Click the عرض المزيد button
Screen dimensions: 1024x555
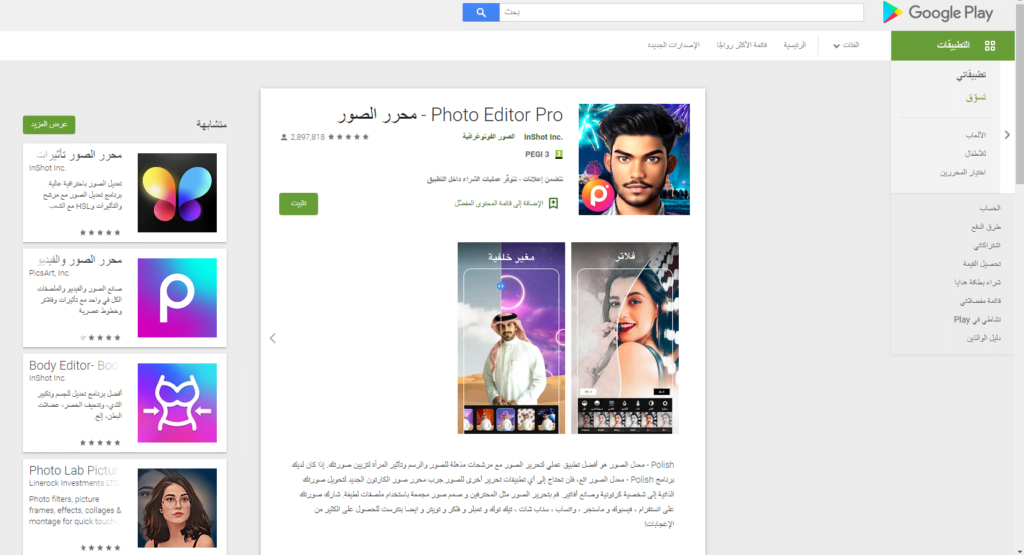click(x=49, y=125)
